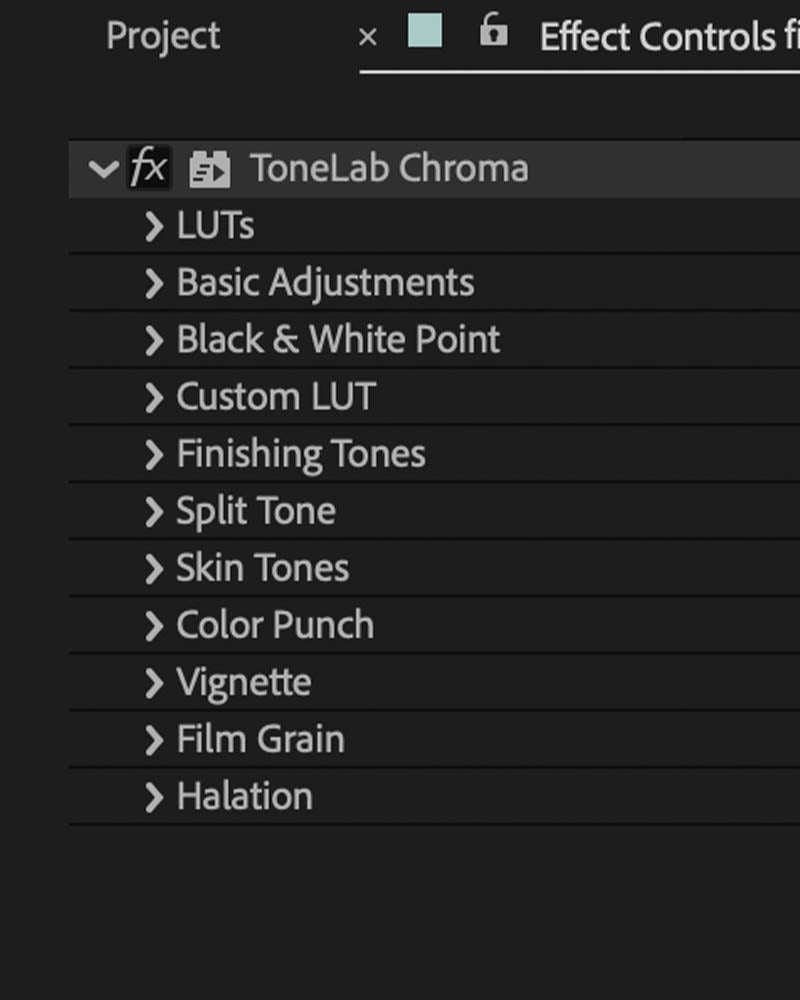Screen dimensions: 800x1000
Task: Toggle the fx switch for ToneLab Chroma
Action: pyautogui.click(x=149, y=168)
